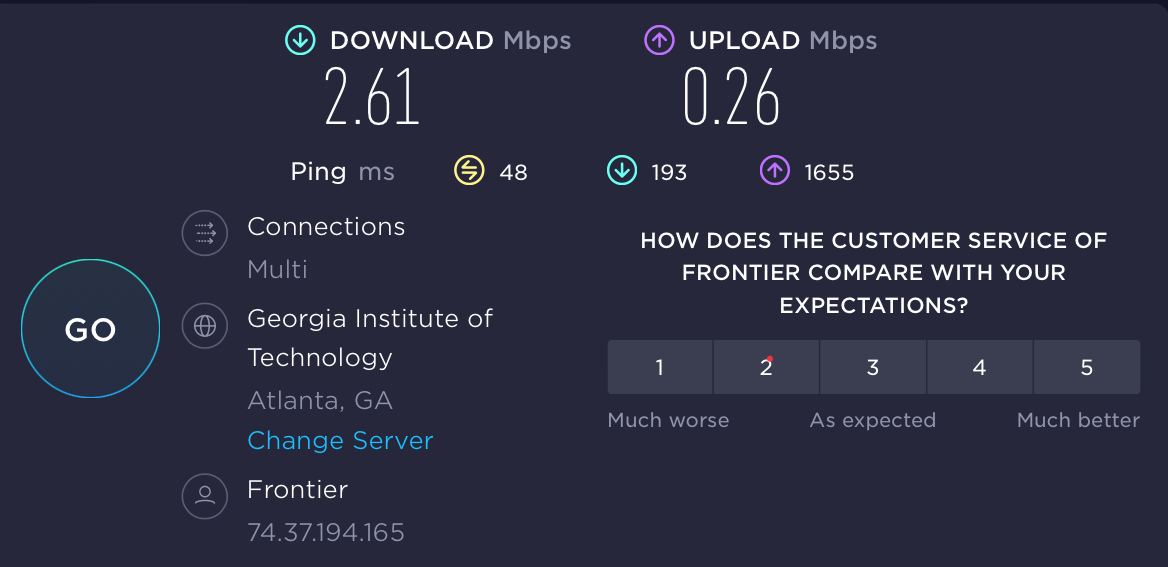Rate customer service 1, much worse
Screen dimensions: 1168x567
click(660, 367)
